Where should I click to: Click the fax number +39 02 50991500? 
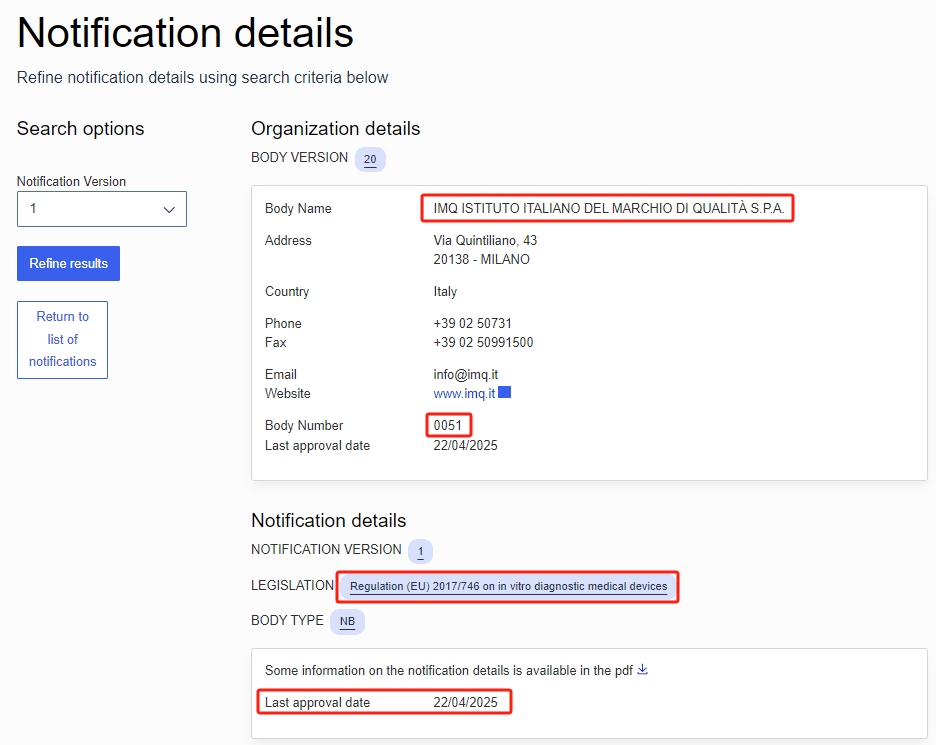pyautogui.click(x=484, y=343)
